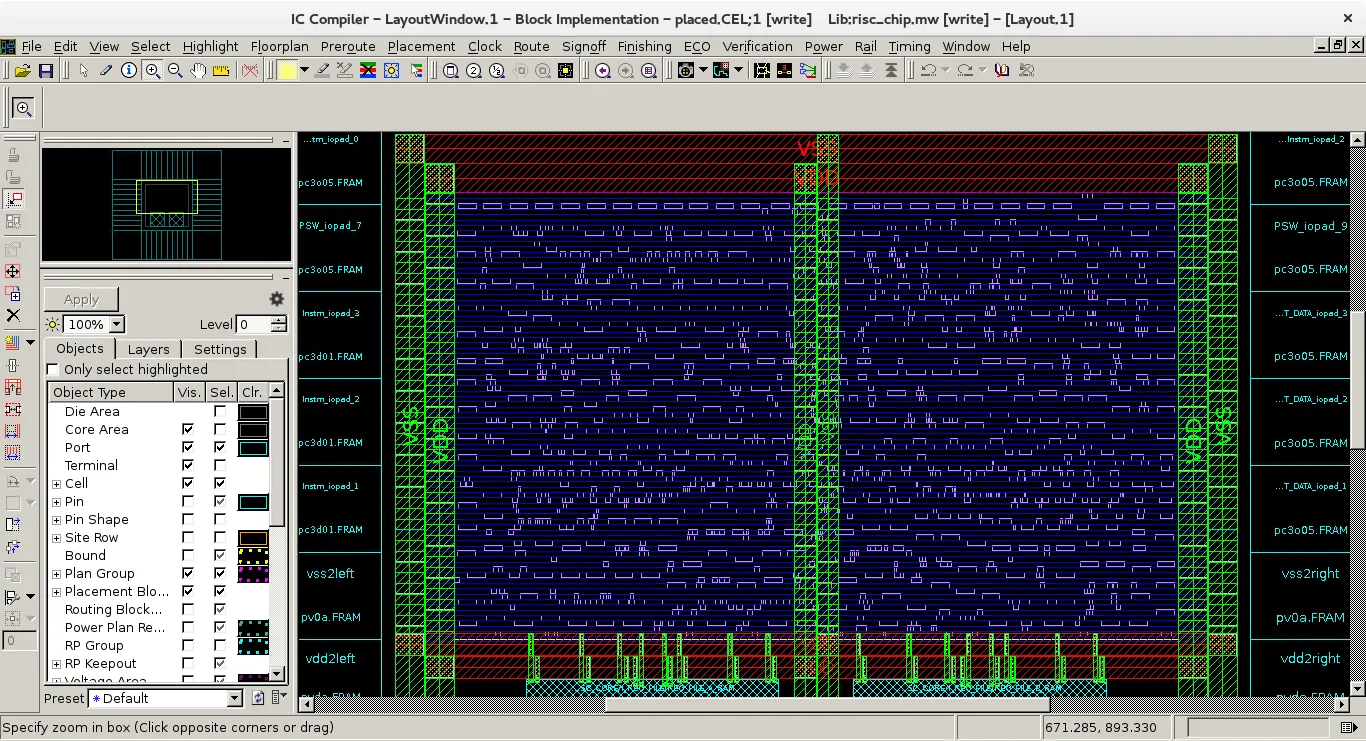Toggle Site Row visibility checkbox
This screenshot has width=1366, height=741.
tap(188, 537)
